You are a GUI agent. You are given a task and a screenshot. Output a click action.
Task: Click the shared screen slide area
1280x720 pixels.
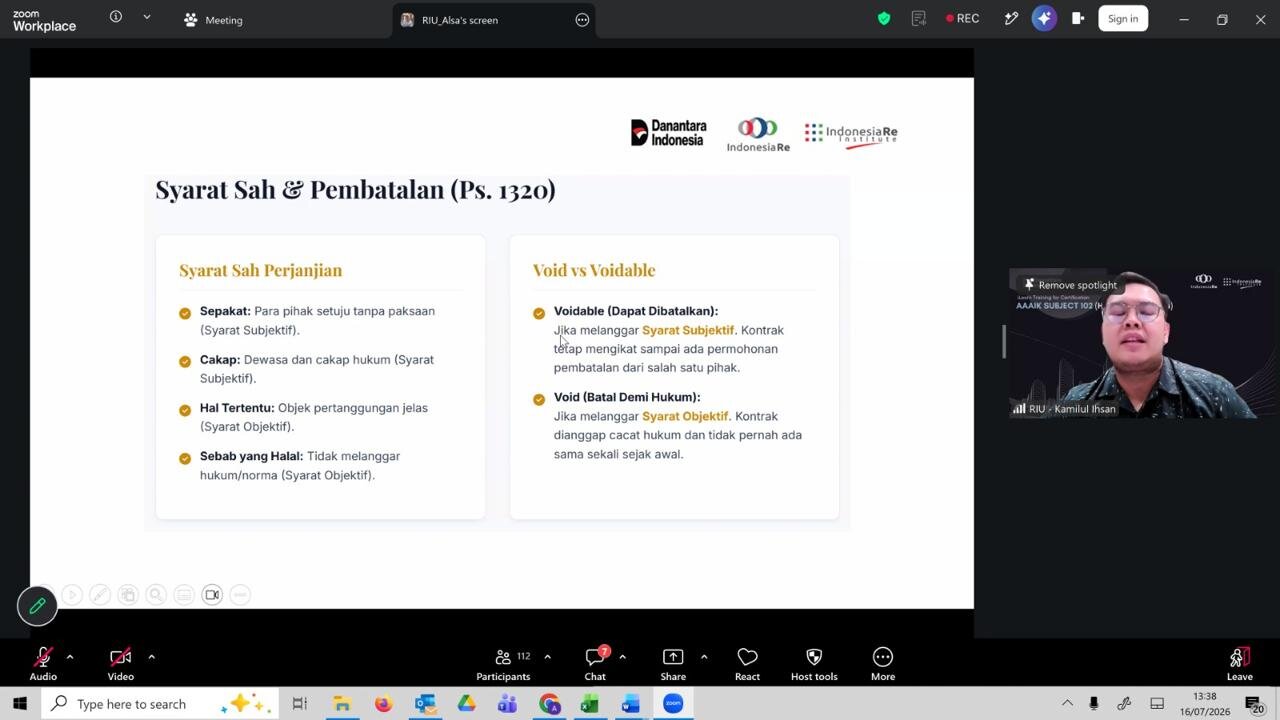point(502,343)
